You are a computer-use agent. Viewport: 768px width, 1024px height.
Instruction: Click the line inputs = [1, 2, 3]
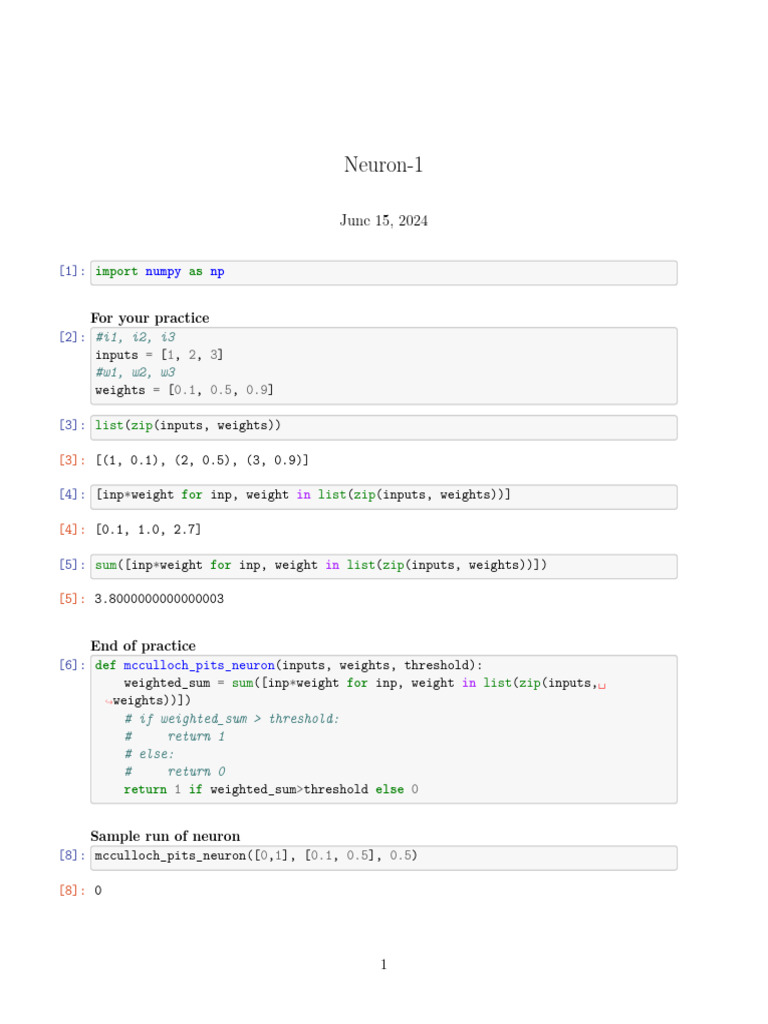pos(159,355)
